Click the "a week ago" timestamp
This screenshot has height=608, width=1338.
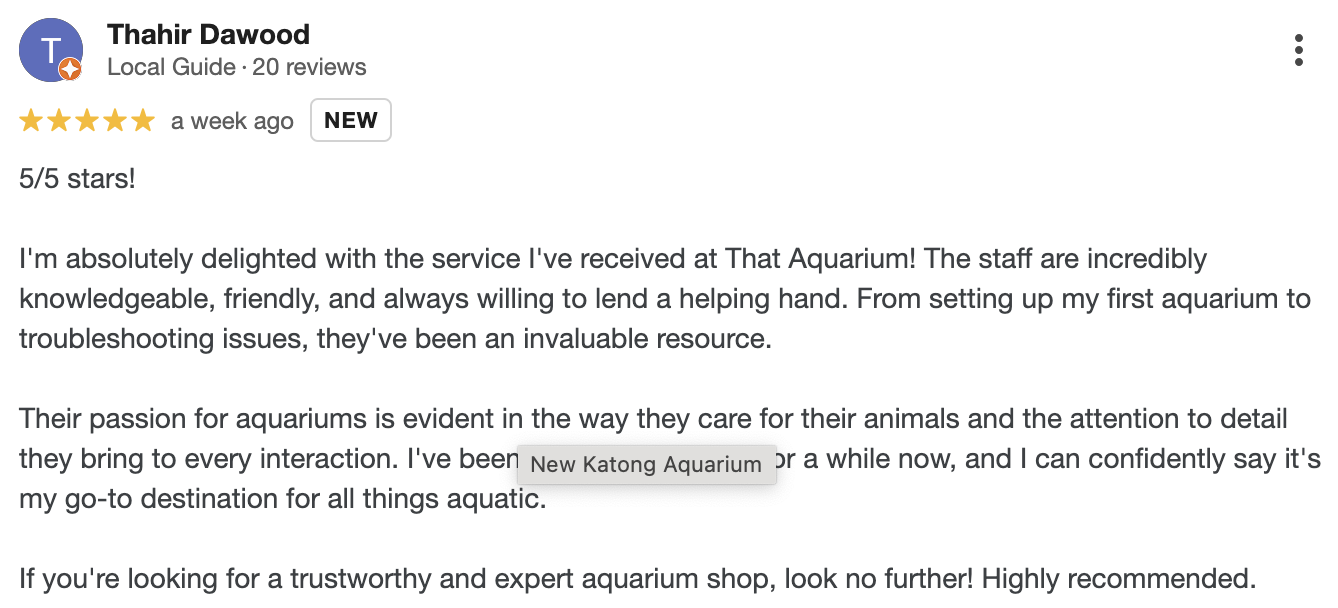[232, 122]
